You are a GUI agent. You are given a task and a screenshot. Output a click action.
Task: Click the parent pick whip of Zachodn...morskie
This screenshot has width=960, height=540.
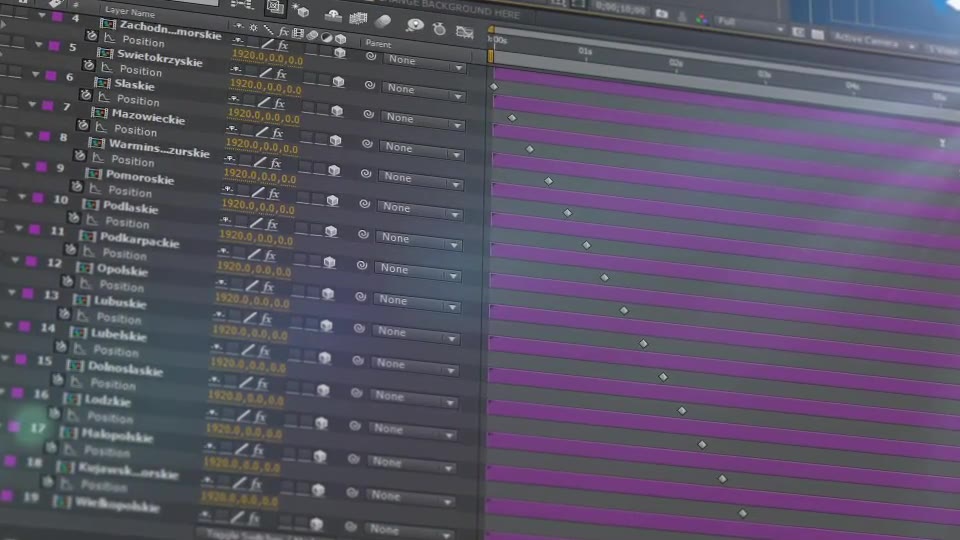370,56
